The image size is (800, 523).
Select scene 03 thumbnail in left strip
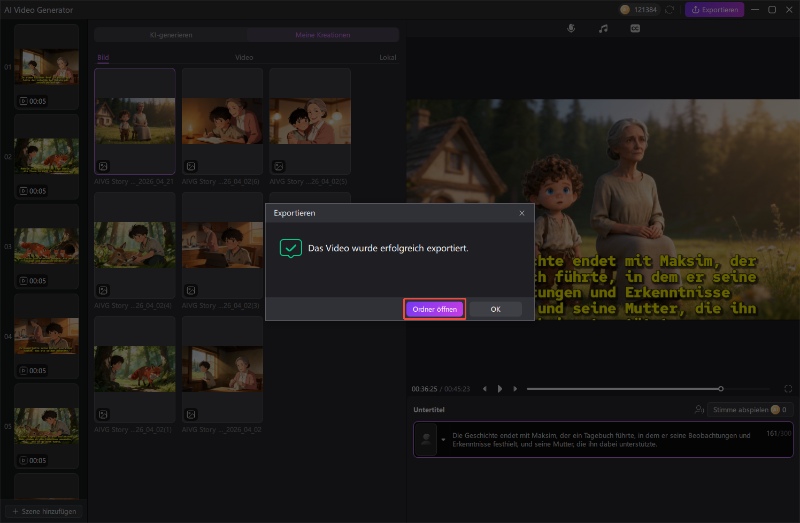click(47, 243)
